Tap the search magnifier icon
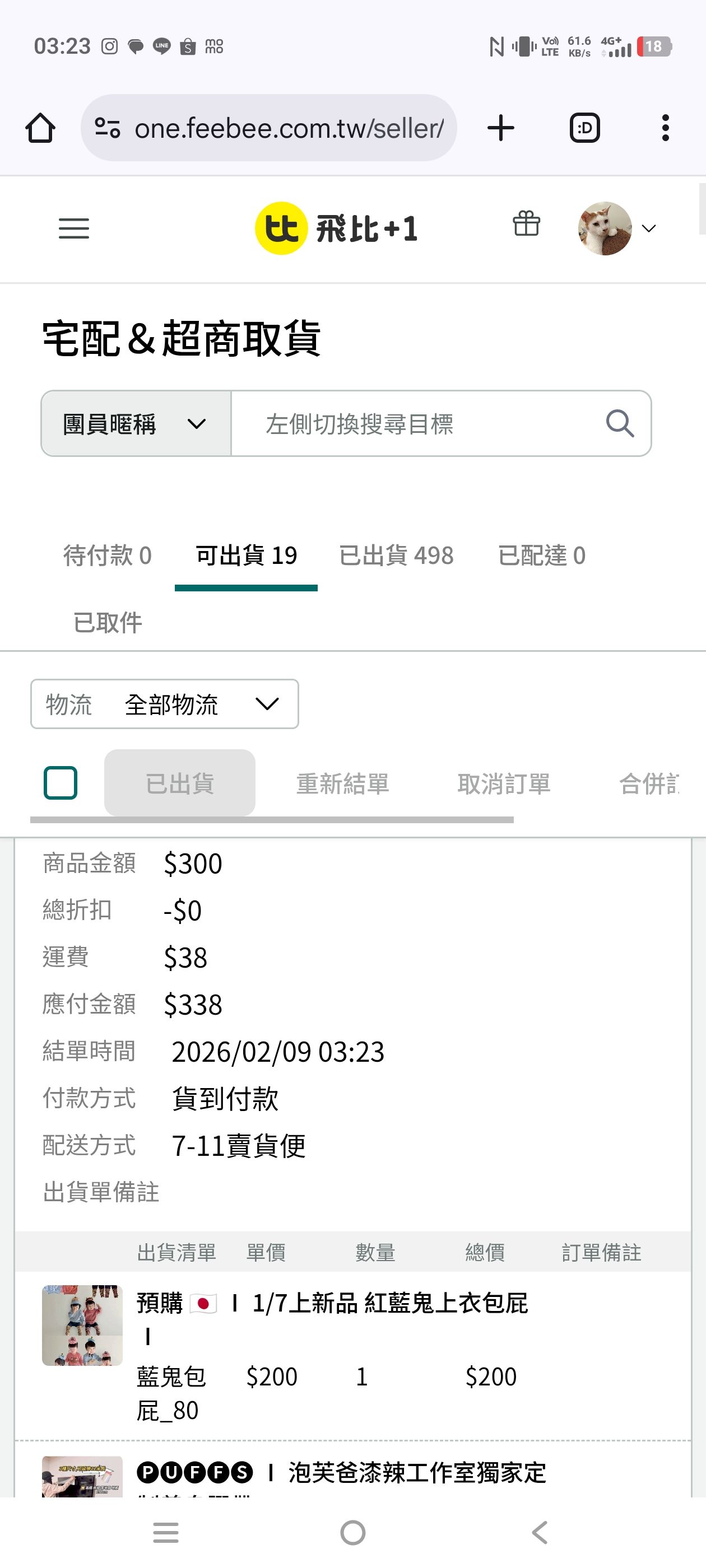 point(620,424)
